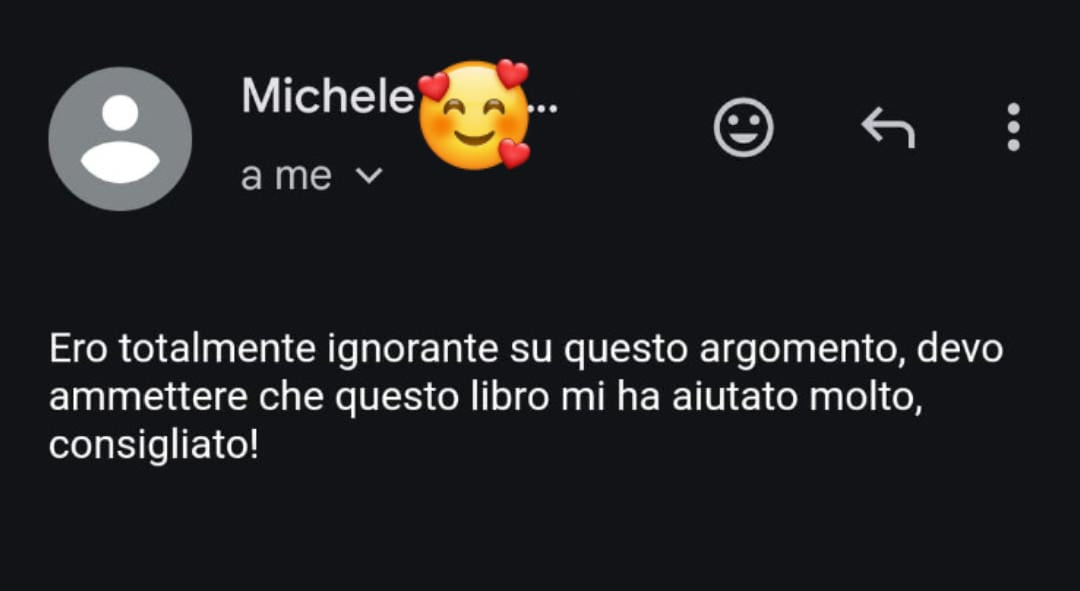Screen dimensions: 1080x591
Task: Tap the word 'devo' in the first line
Action: 959,350
